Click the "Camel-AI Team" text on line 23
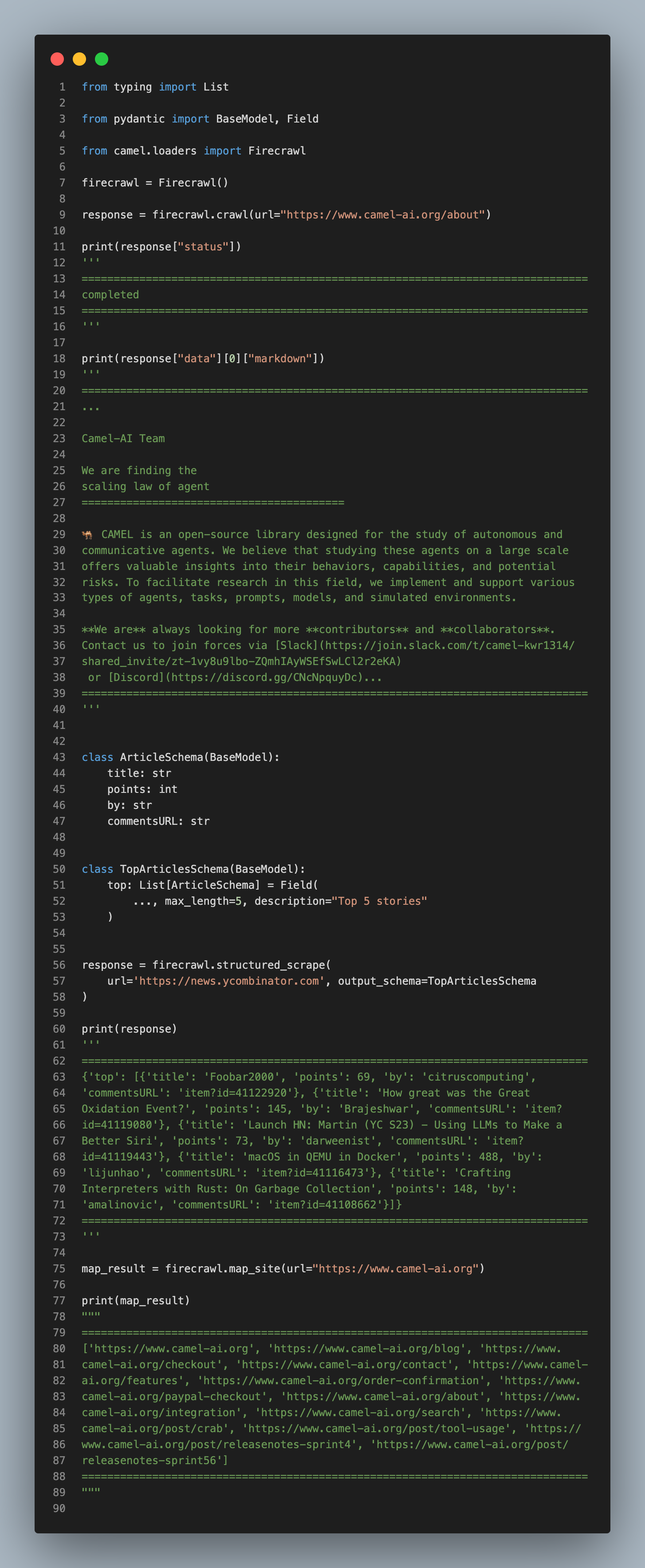This screenshot has height=1568, width=645. click(x=123, y=438)
